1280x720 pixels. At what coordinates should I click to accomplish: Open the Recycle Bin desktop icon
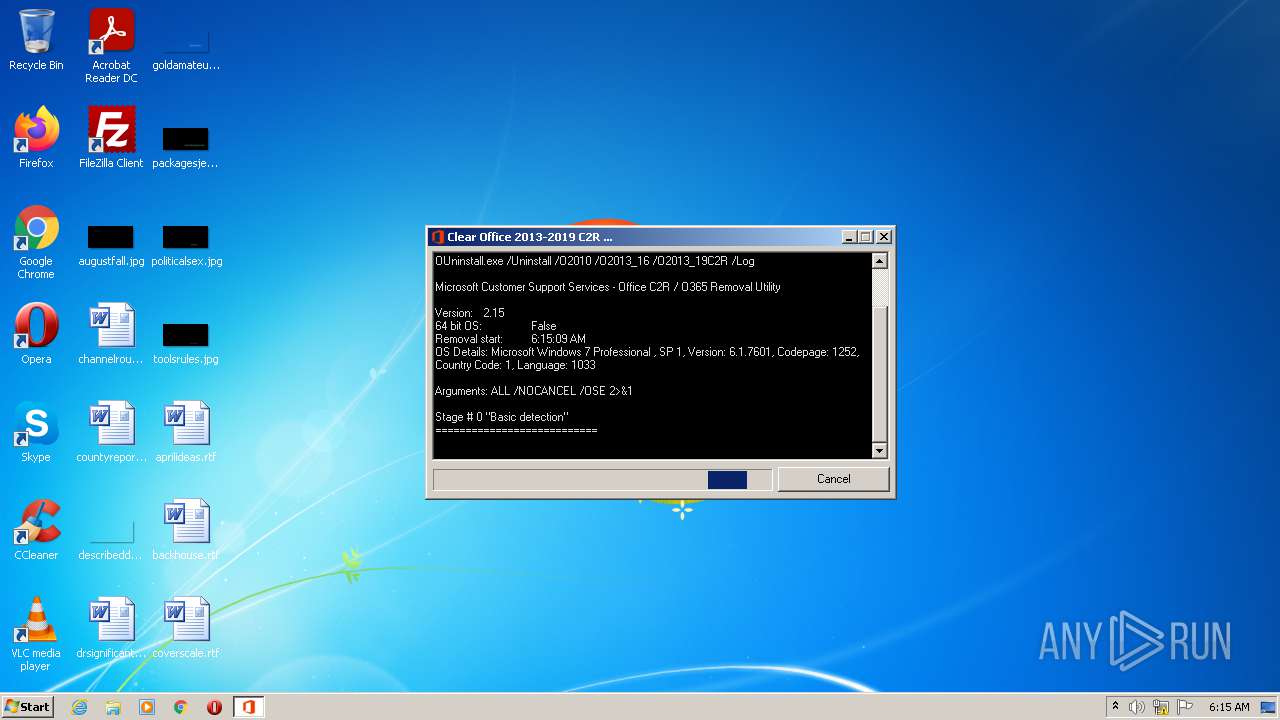click(x=36, y=40)
